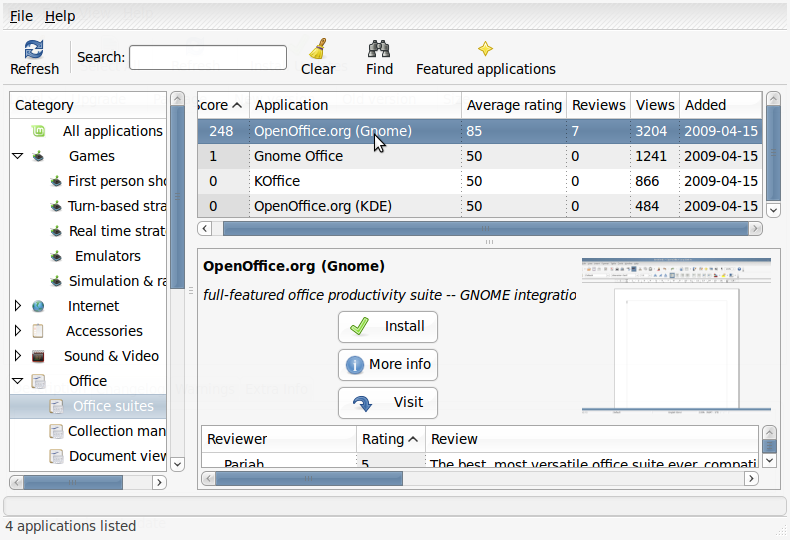Collapse the Office category
Image resolution: width=790 pixels, height=540 pixels.
pyautogui.click(x=18, y=381)
